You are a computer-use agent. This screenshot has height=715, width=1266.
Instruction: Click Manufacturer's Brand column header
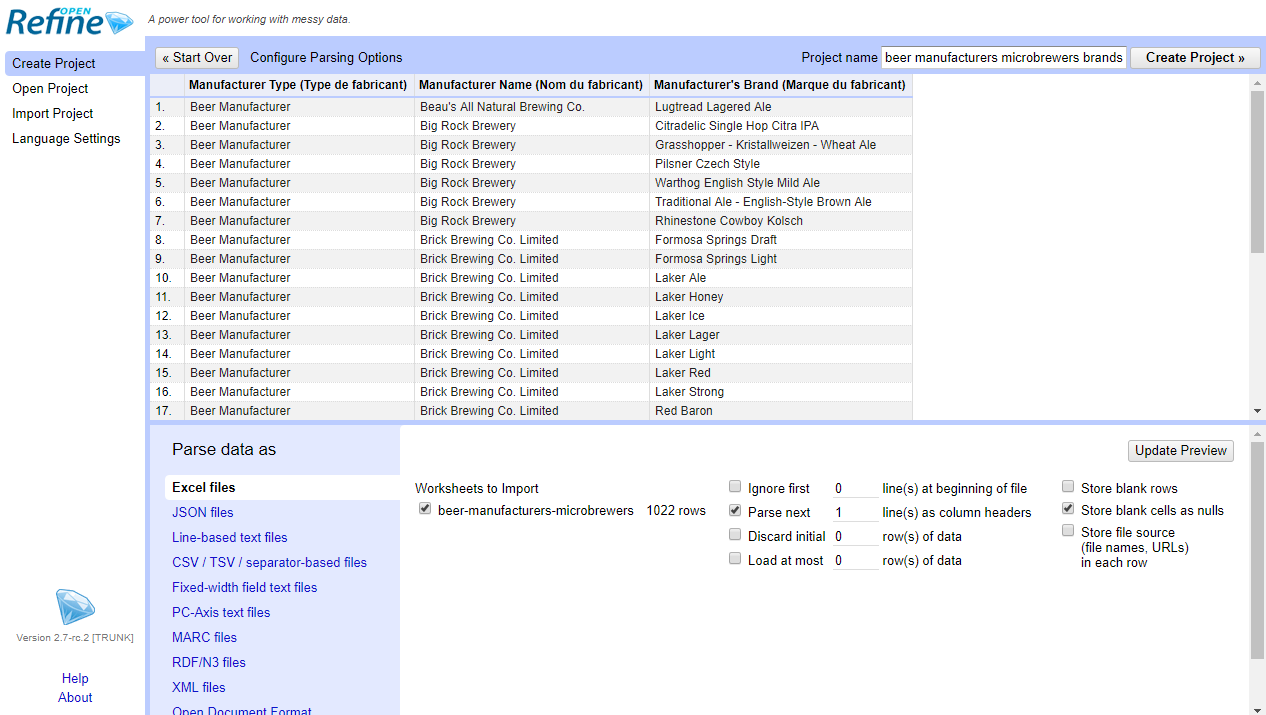click(x=780, y=85)
